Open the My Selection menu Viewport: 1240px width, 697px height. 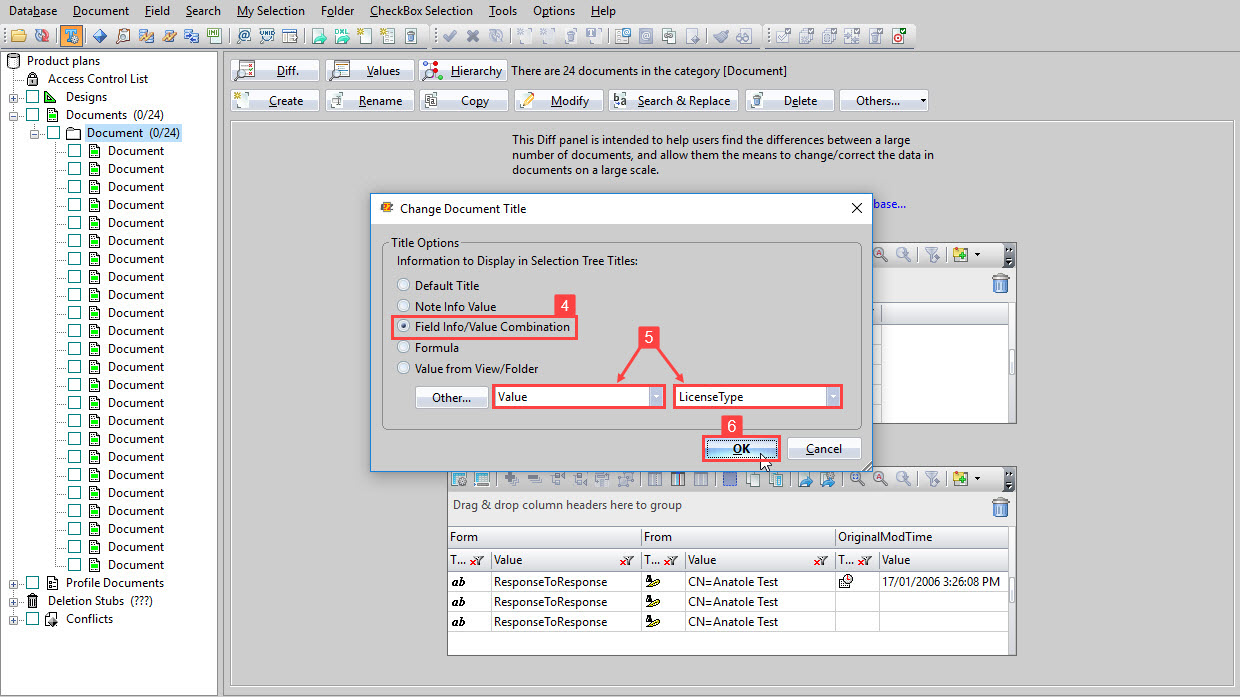pos(270,11)
